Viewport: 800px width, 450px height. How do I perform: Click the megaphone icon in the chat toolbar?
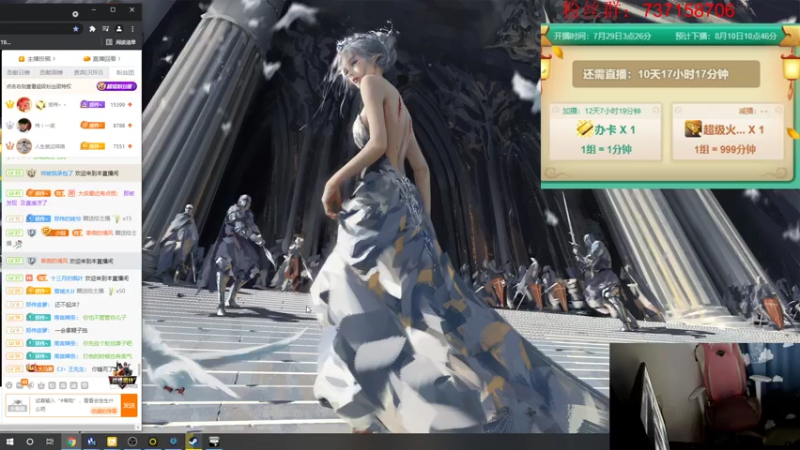[x=31, y=385]
